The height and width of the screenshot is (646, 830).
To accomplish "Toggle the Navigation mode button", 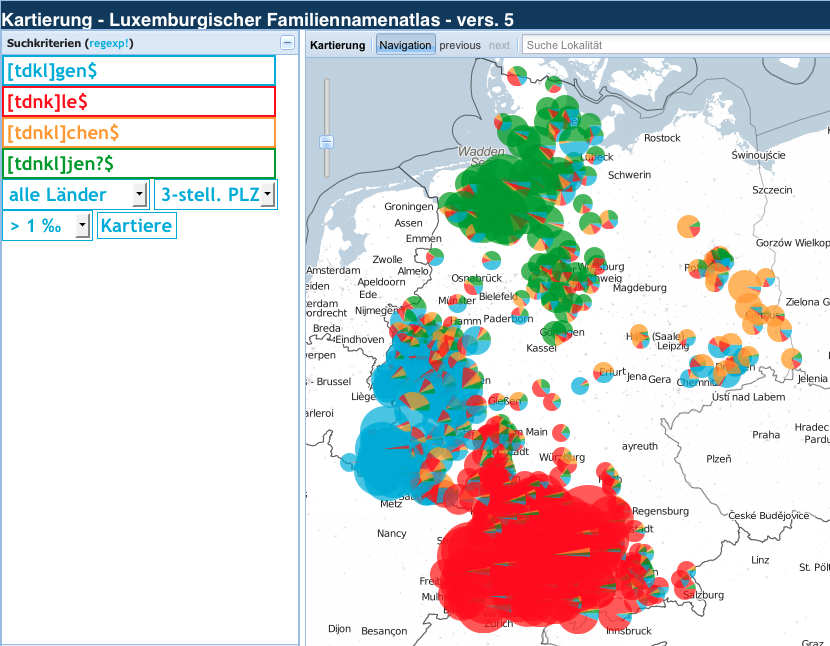I will coord(405,45).
